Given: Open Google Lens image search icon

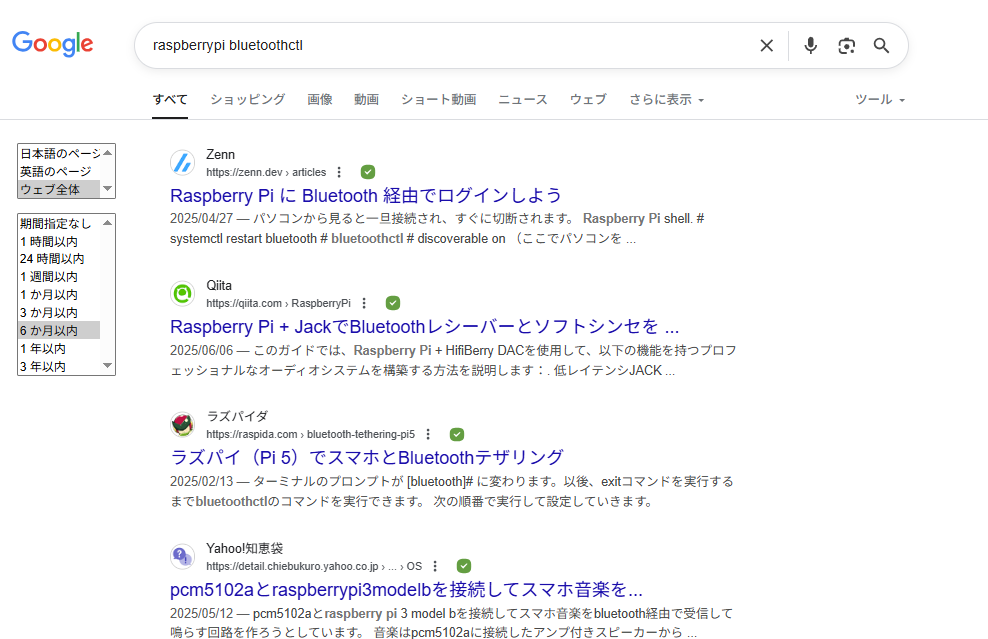Looking at the screenshot, I should pos(846,45).
